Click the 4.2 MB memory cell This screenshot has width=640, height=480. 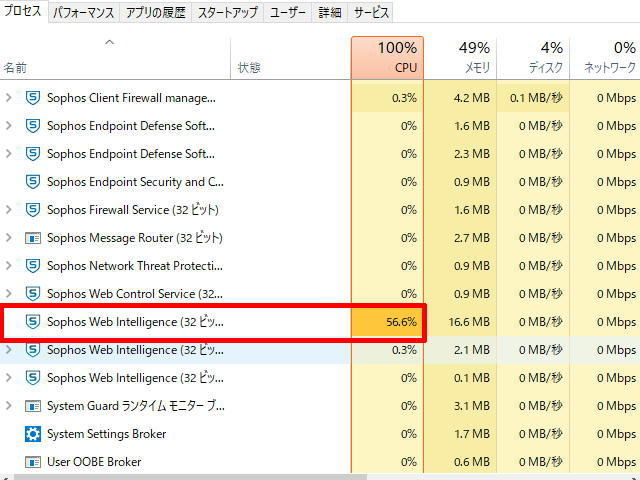(x=460, y=98)
